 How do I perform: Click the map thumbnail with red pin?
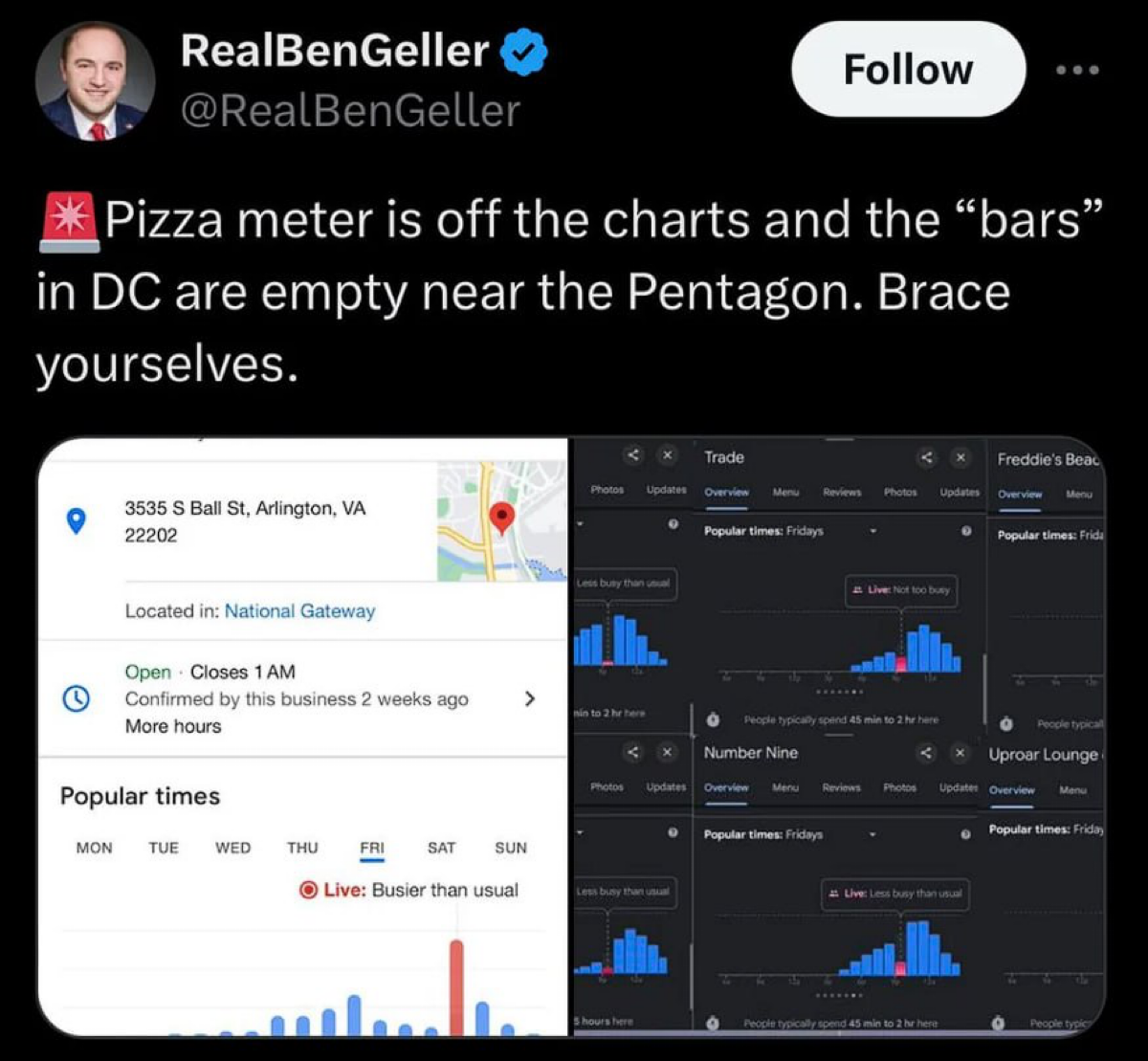coord(501,521)
